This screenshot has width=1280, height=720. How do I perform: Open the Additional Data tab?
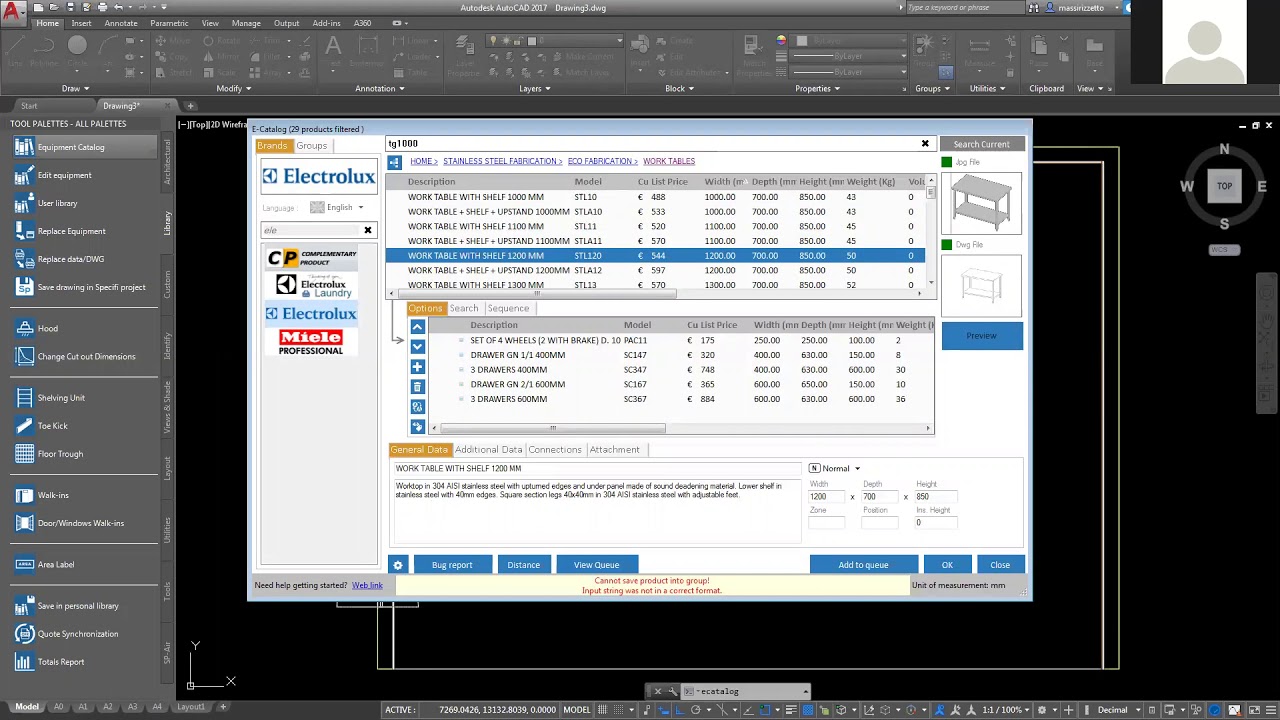pyautogui.click(x=488, y=450)
